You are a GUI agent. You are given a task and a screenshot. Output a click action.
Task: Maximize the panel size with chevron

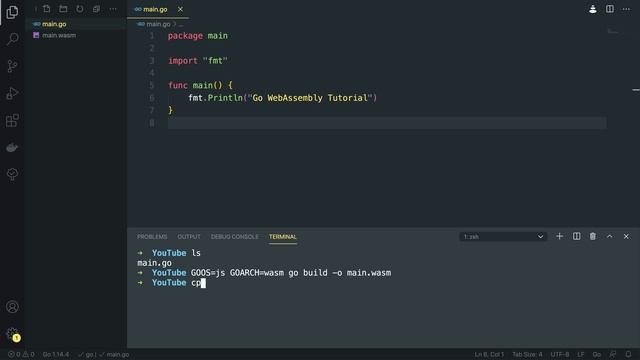pos(609,236)
